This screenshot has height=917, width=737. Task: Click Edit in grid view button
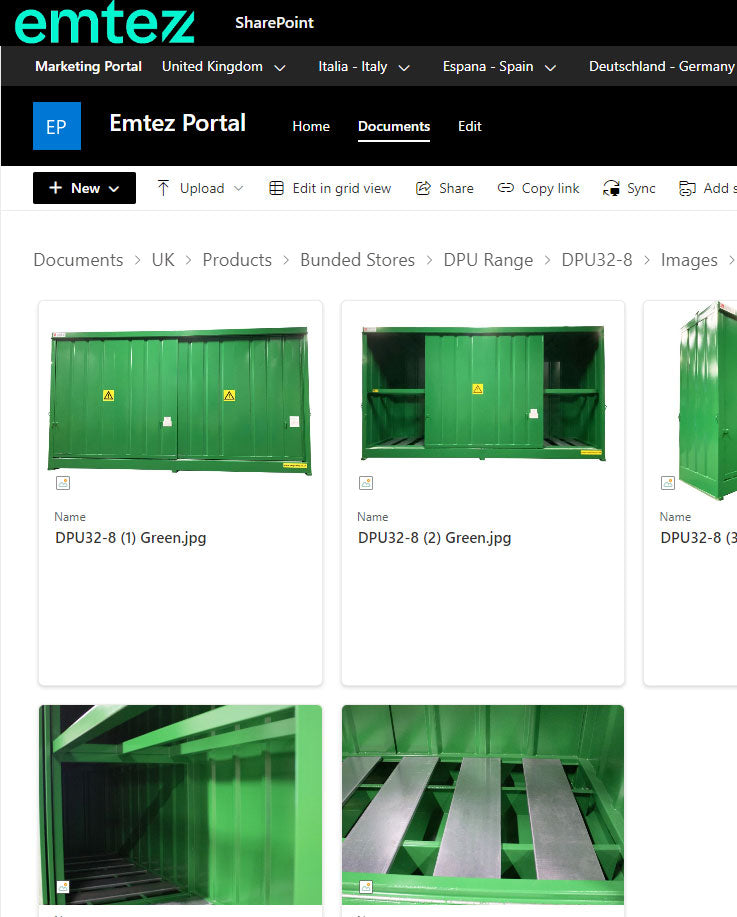pyautogui.click(x=330, y=188)
